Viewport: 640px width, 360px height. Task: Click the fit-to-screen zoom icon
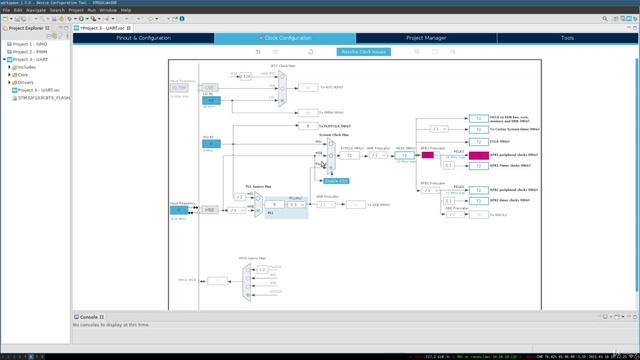tap(435, 52)
